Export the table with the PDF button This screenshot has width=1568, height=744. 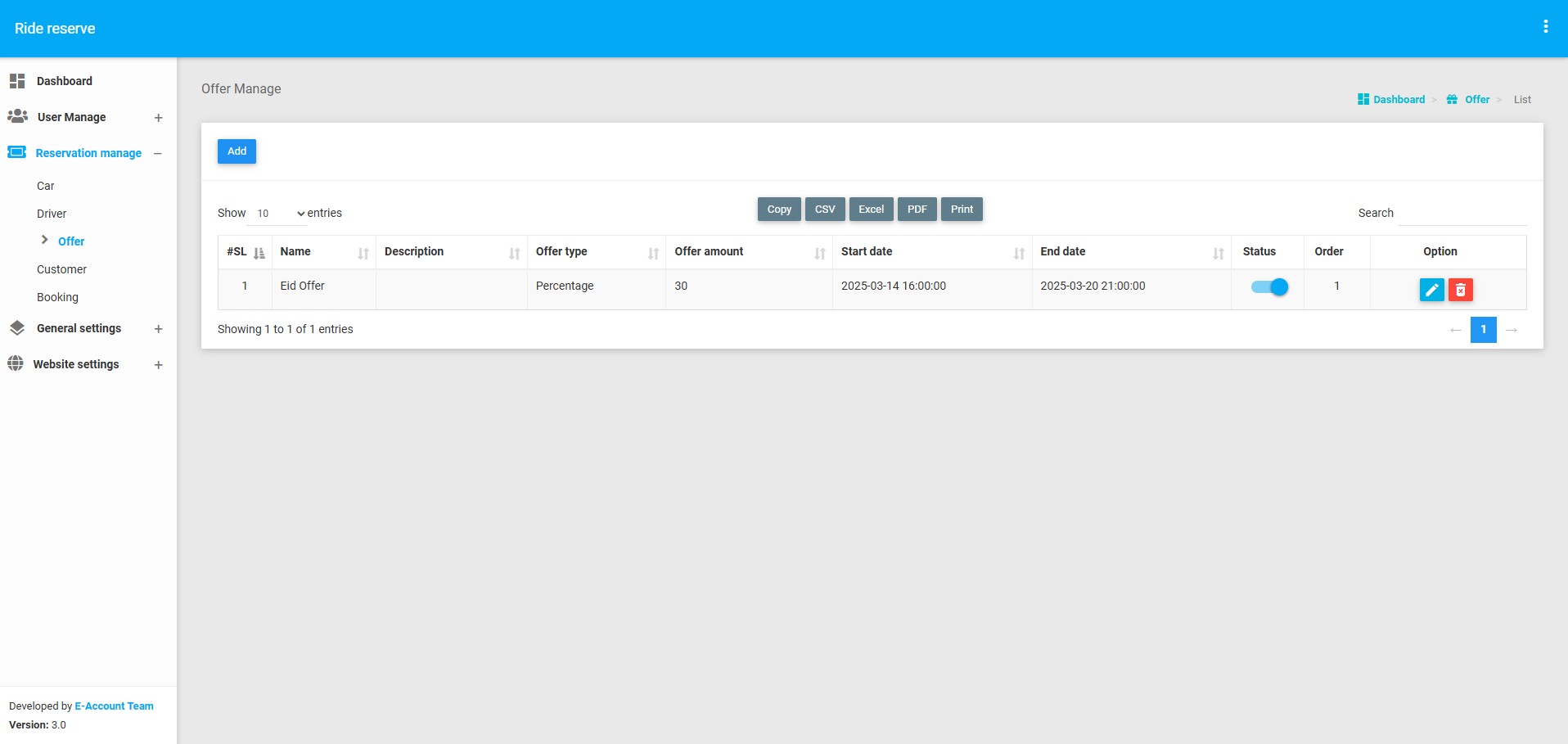tap(917, 210)
